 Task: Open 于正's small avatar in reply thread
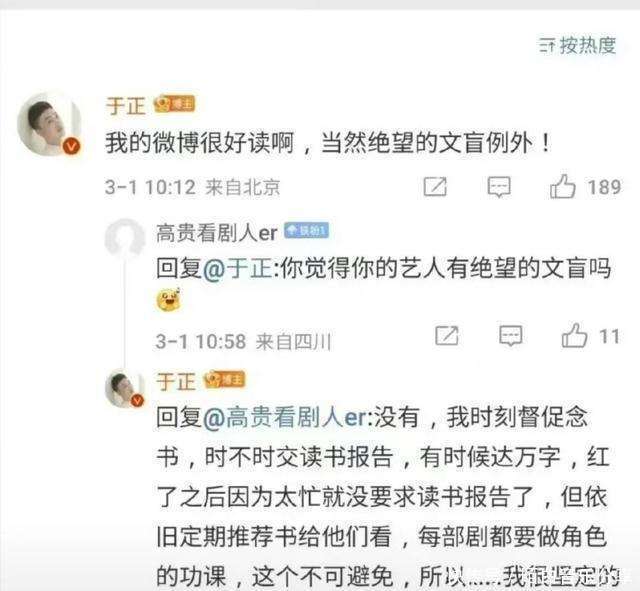point(125,389)
